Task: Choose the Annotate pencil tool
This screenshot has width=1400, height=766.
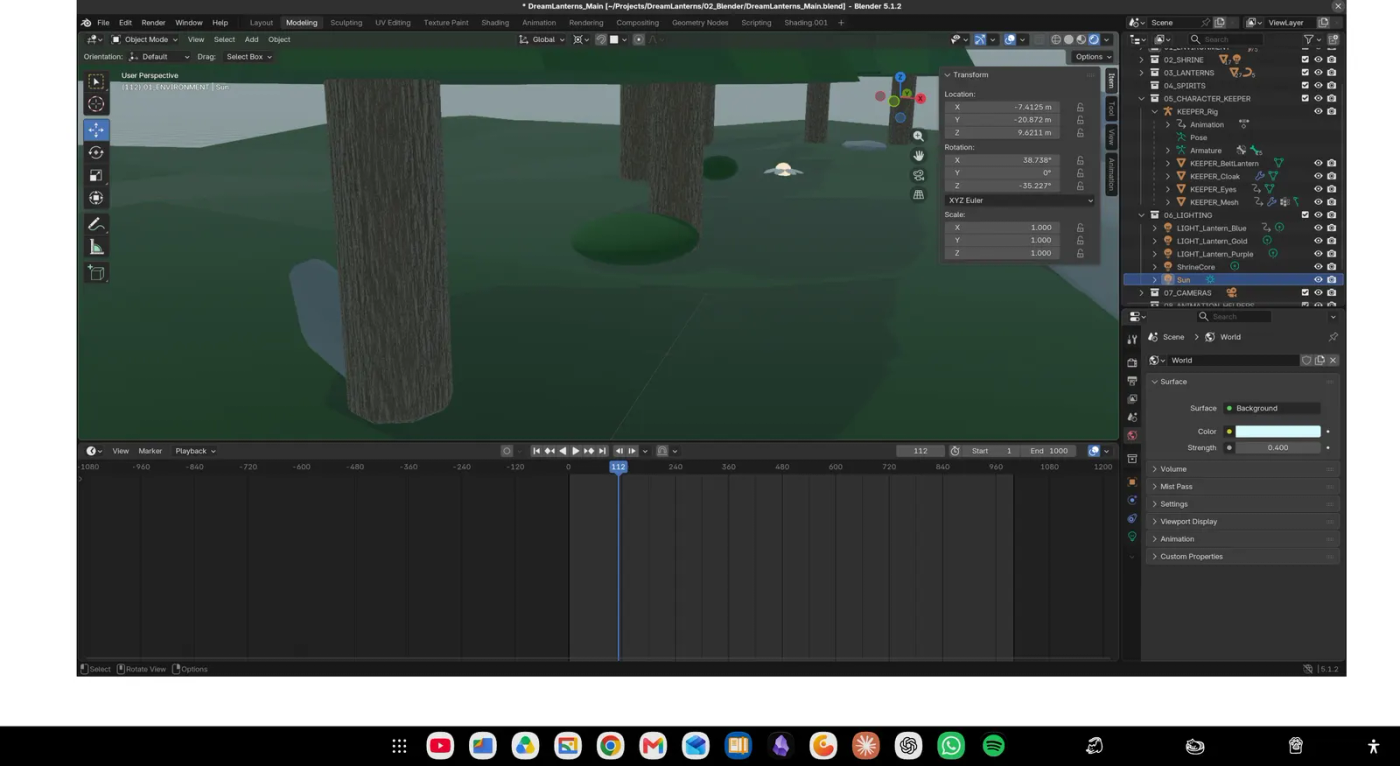Action: [x=96, y=224]
